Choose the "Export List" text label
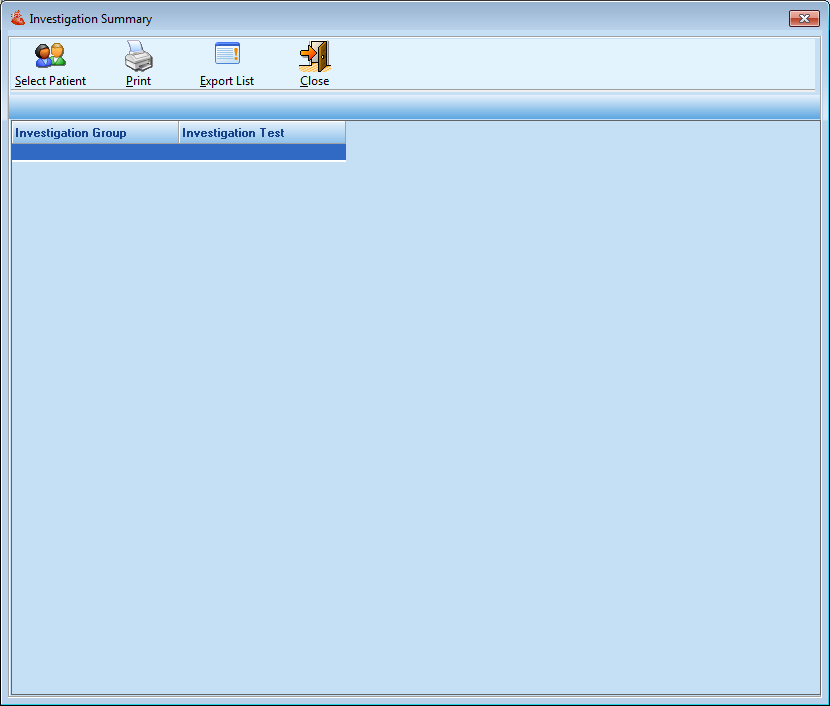Screen dimensions: 830x706 (227, 81)
